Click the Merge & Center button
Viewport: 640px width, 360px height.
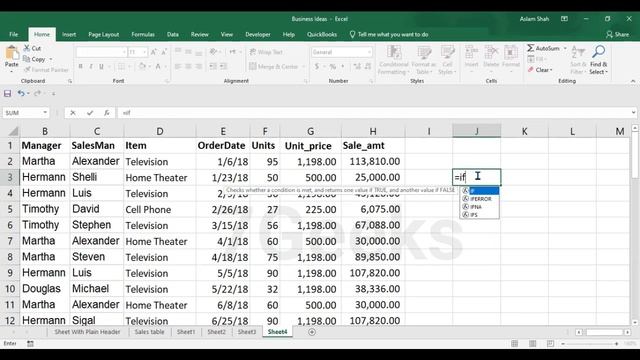coord(275,67)
